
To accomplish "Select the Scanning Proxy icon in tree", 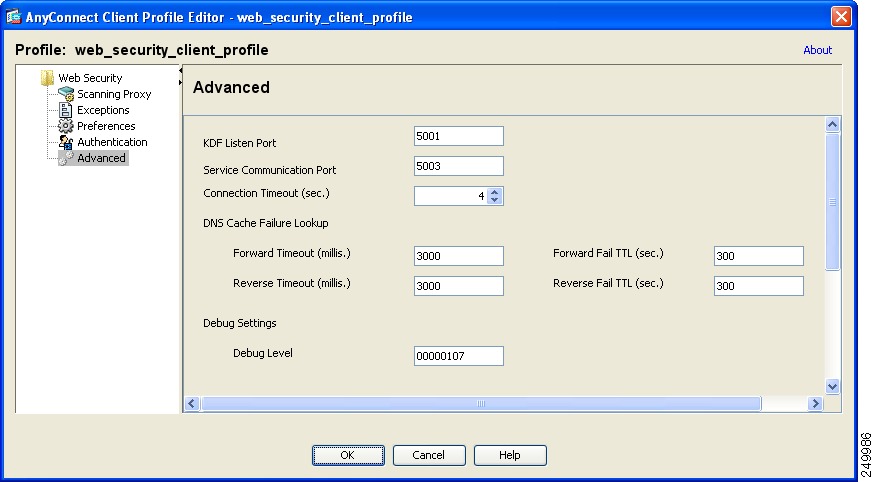I will (66, 94).
